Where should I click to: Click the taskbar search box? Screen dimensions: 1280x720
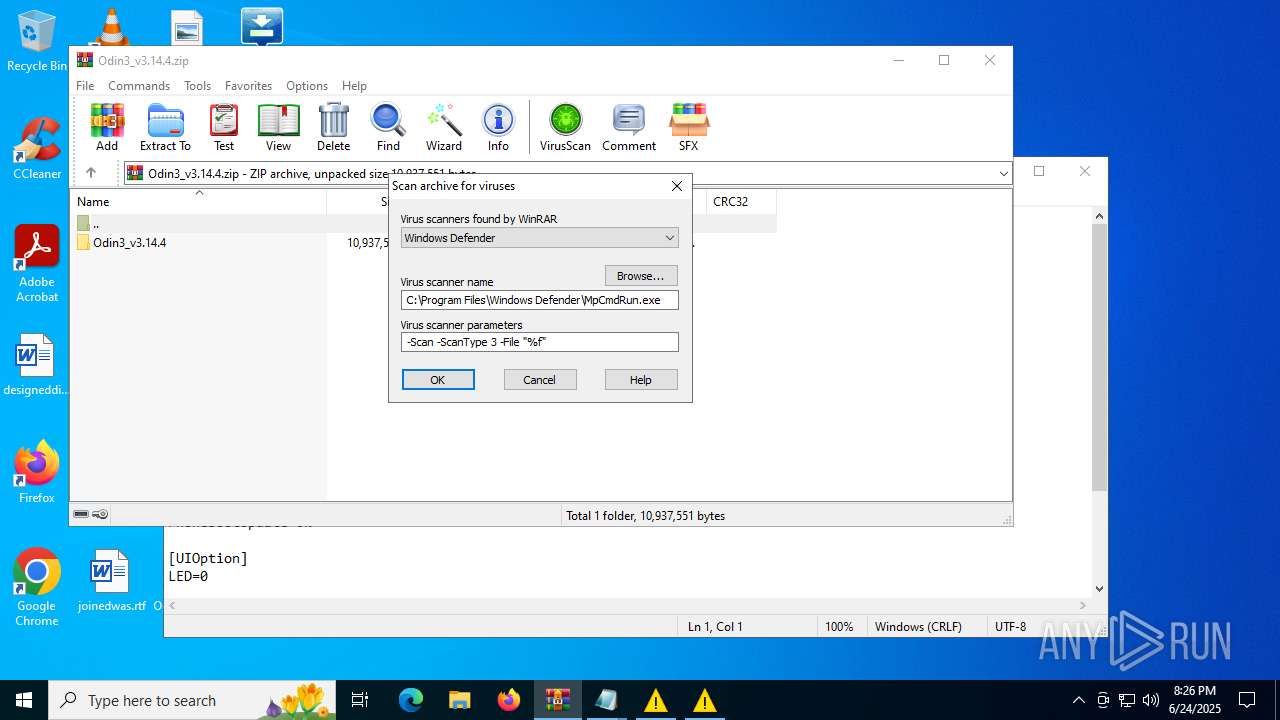(x=192, y=700)
